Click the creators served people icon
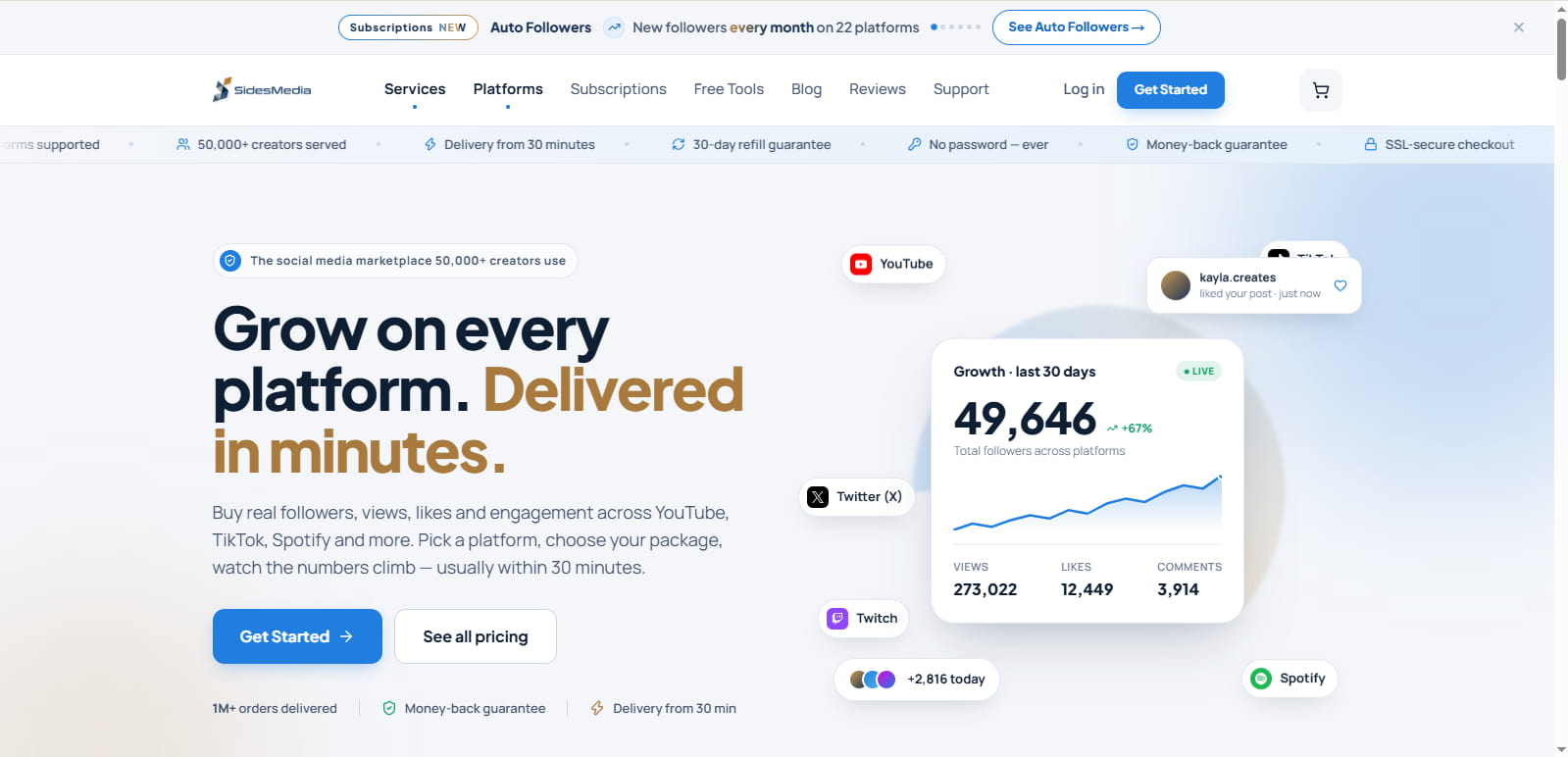1568x757 pixels. 183,144
